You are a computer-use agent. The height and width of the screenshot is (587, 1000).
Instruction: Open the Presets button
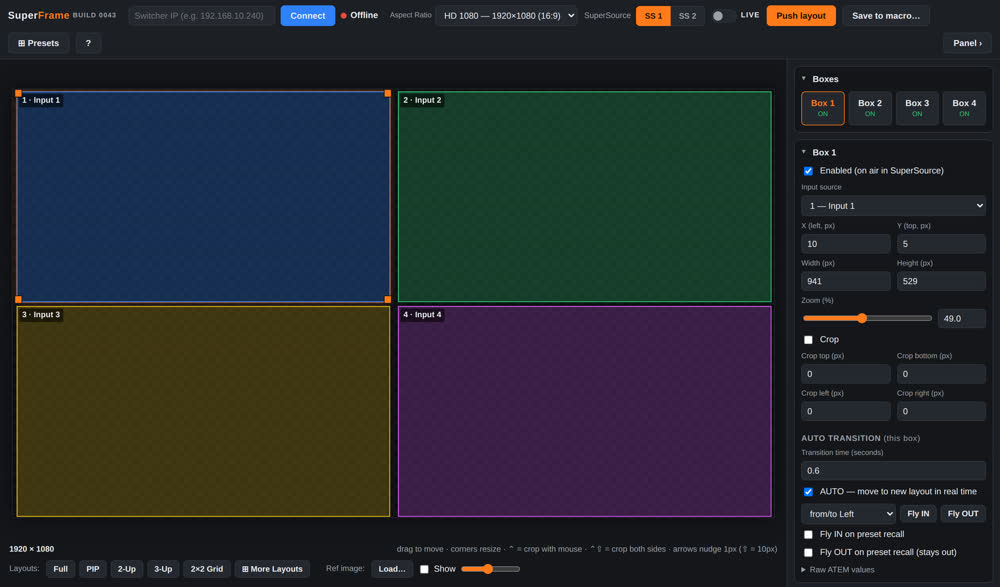click(38, 43)
